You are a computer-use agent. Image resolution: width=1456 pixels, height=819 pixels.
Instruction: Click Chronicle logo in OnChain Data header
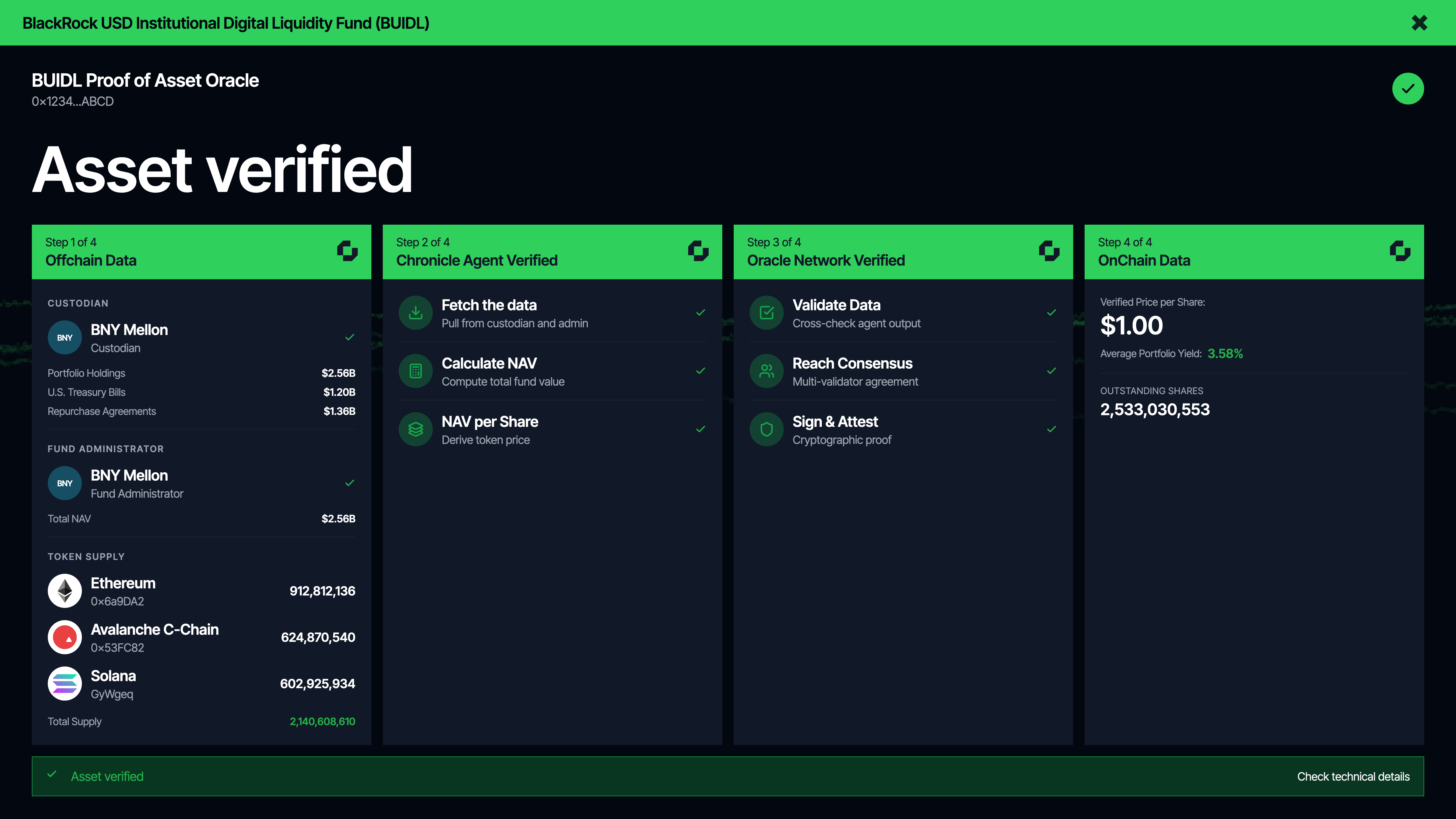(1400, 251)
